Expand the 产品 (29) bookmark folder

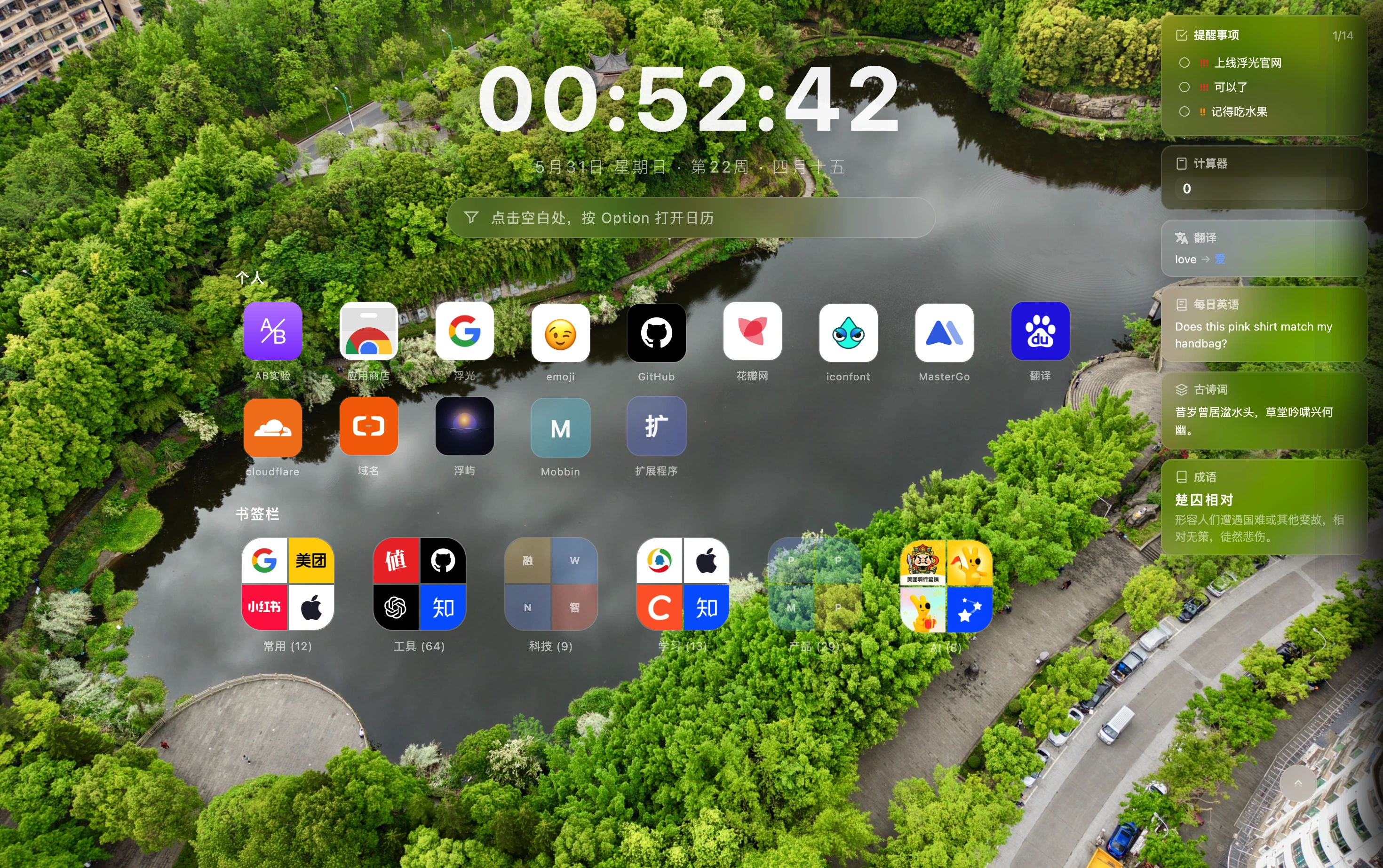814,584
